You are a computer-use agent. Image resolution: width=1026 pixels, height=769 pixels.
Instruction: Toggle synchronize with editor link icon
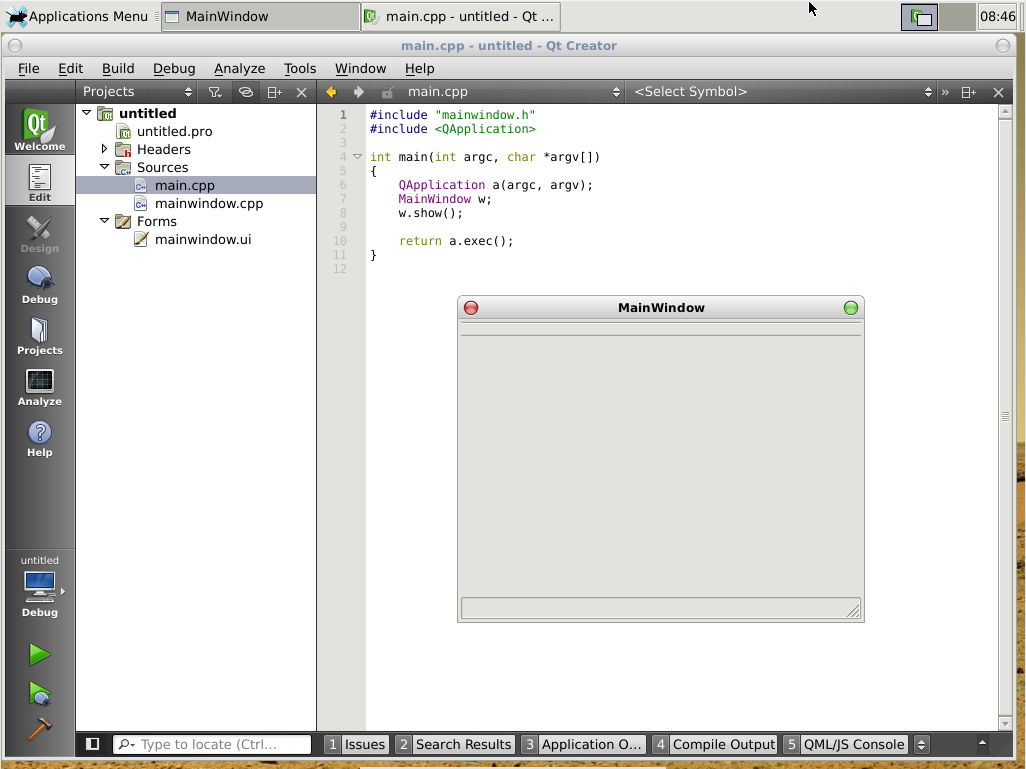pyautogui.click(x=245, y=92)
